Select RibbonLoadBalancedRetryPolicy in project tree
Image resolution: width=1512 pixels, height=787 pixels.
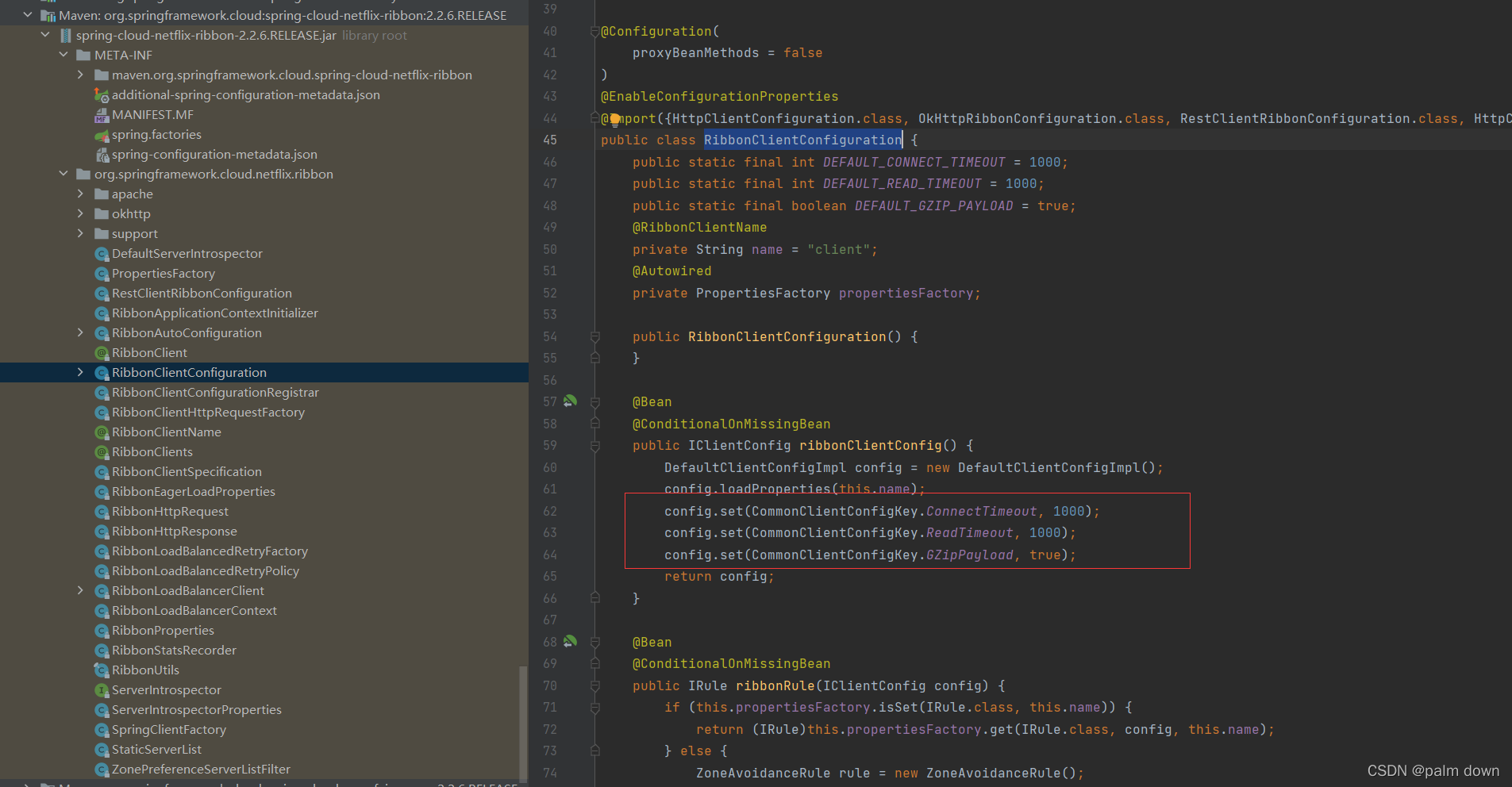point(206,571)
